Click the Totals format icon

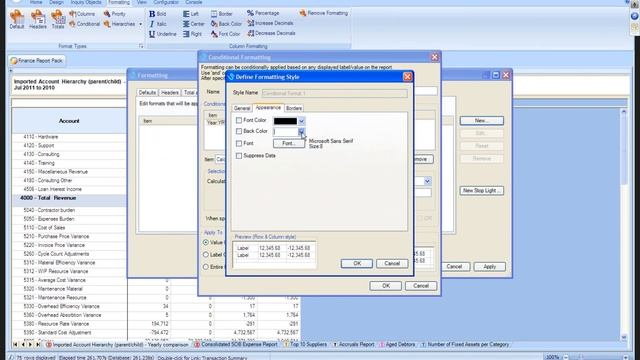coord(58,20)
